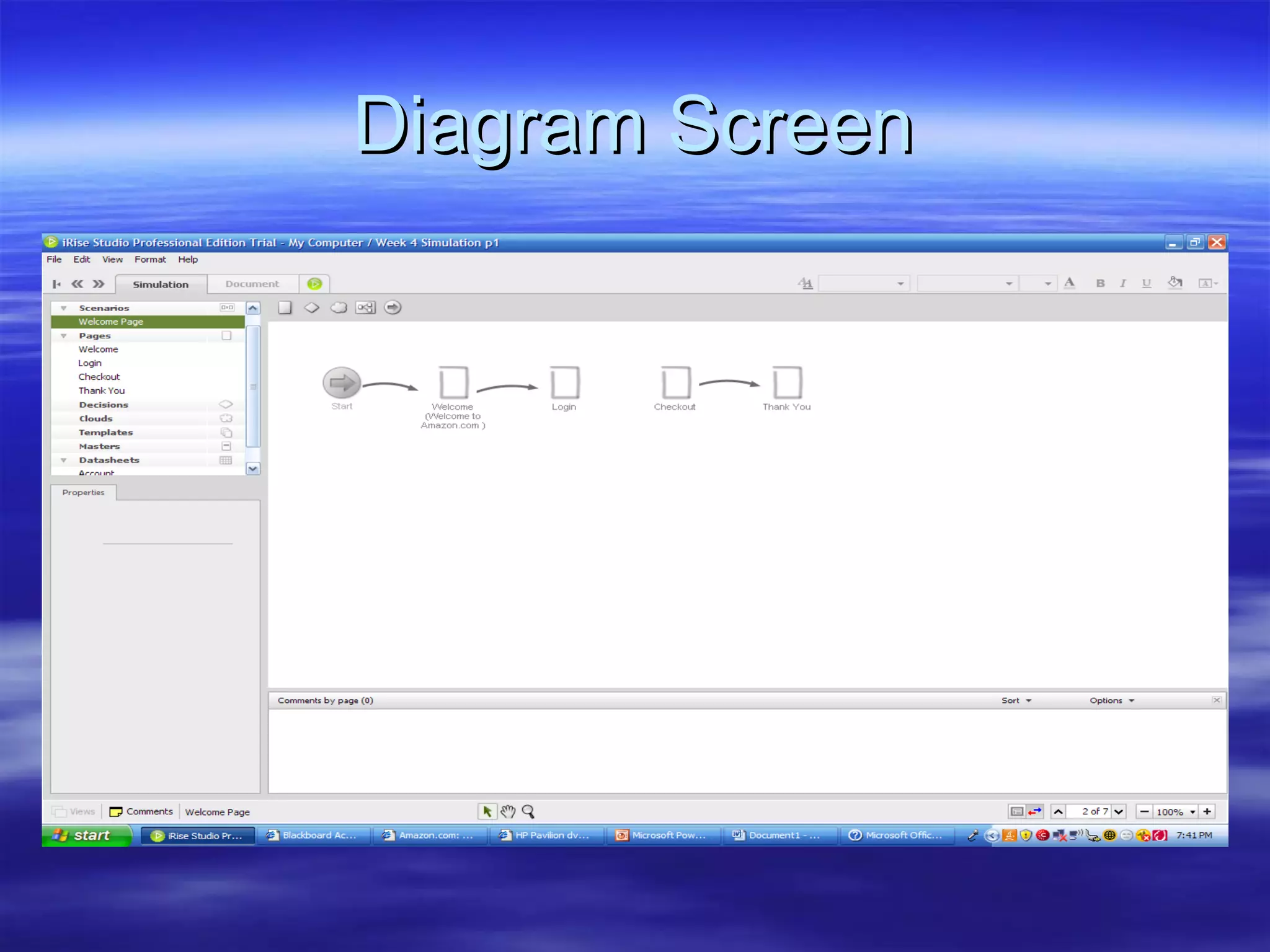Open the zoom percentage 100% dropdown
The width and height of the screenshot is (1270, 952).
click(x=1192, y=812)
